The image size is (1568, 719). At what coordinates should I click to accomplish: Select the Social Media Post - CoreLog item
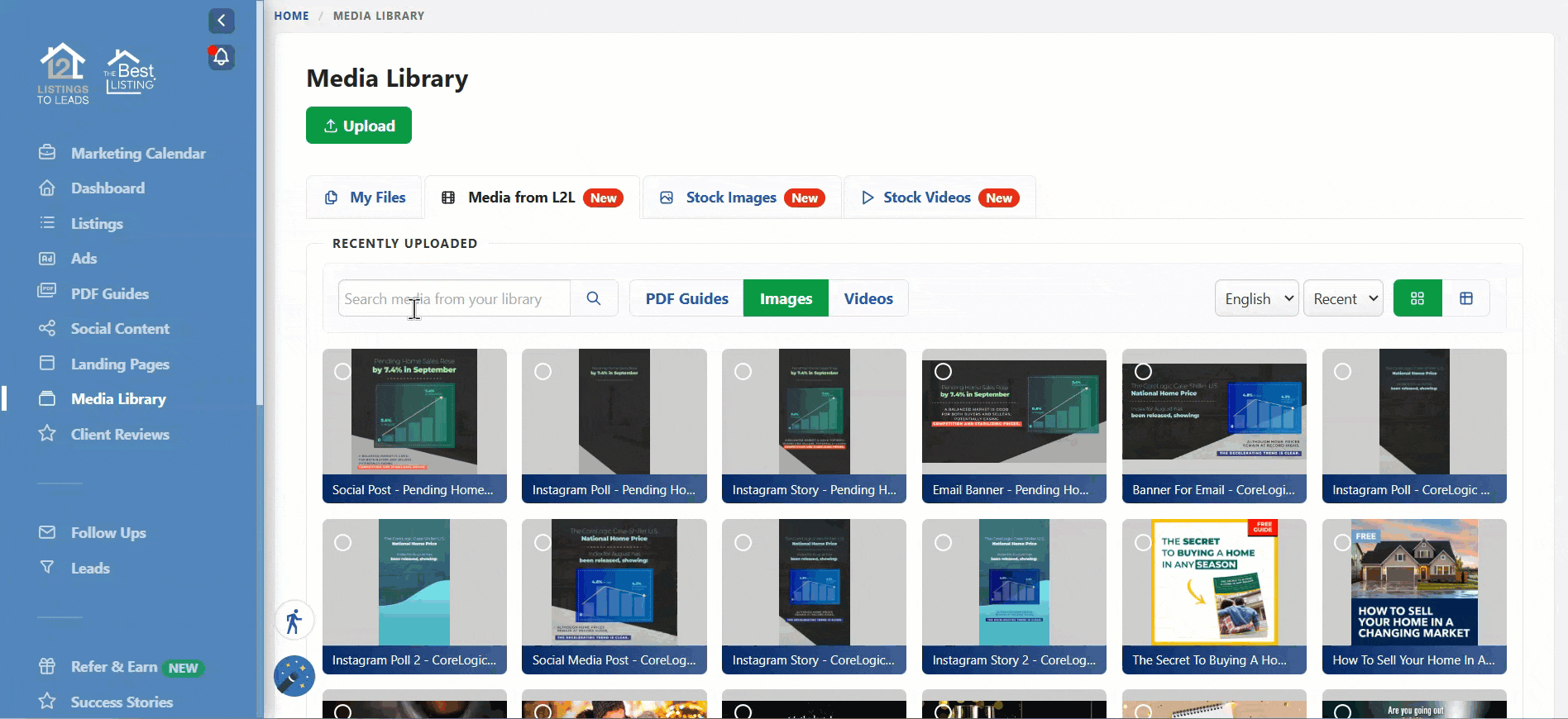(x=543, y=543)
